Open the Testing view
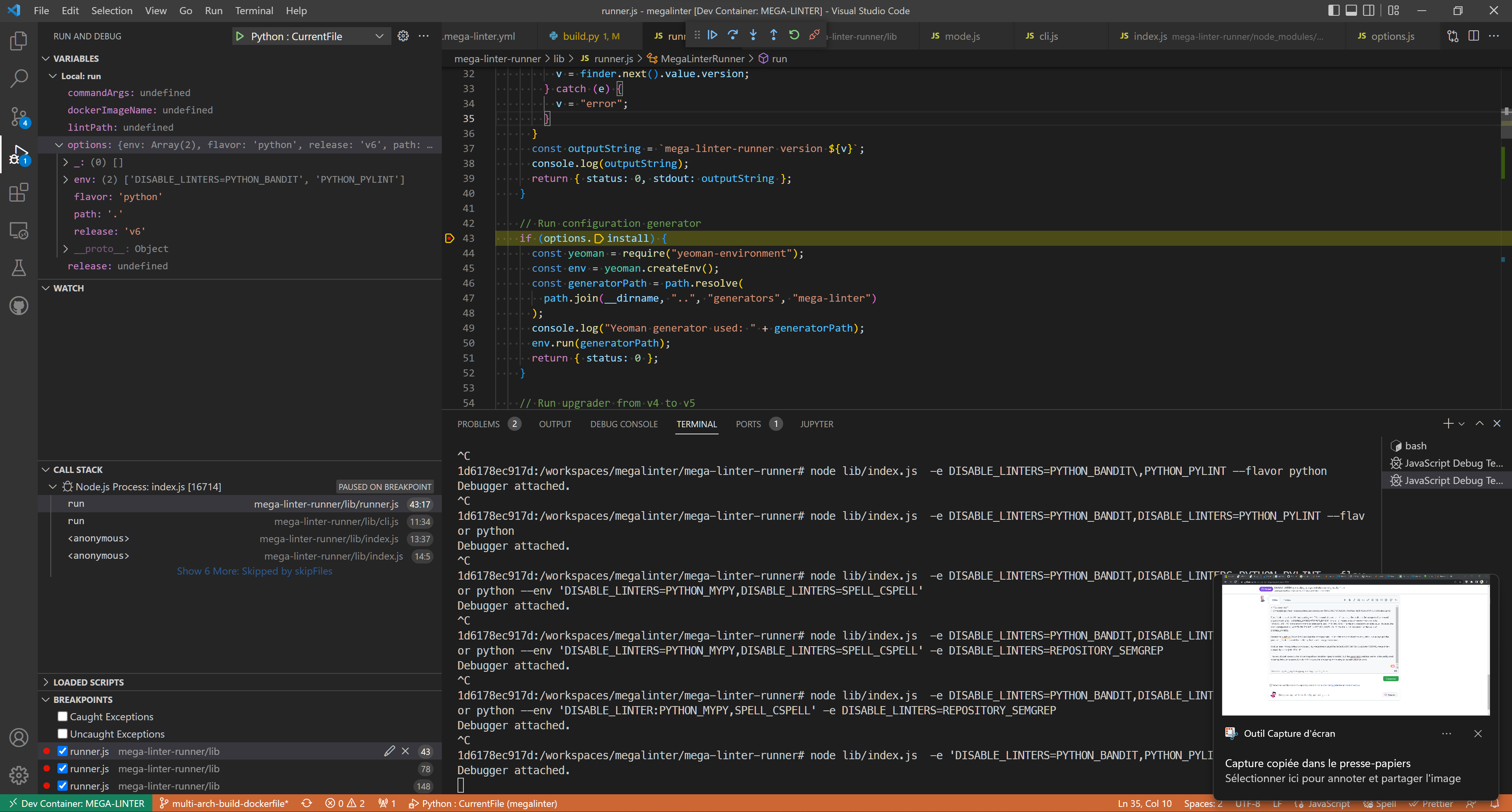The height and width of the screenshot is (812, 1512). (18, 268)
